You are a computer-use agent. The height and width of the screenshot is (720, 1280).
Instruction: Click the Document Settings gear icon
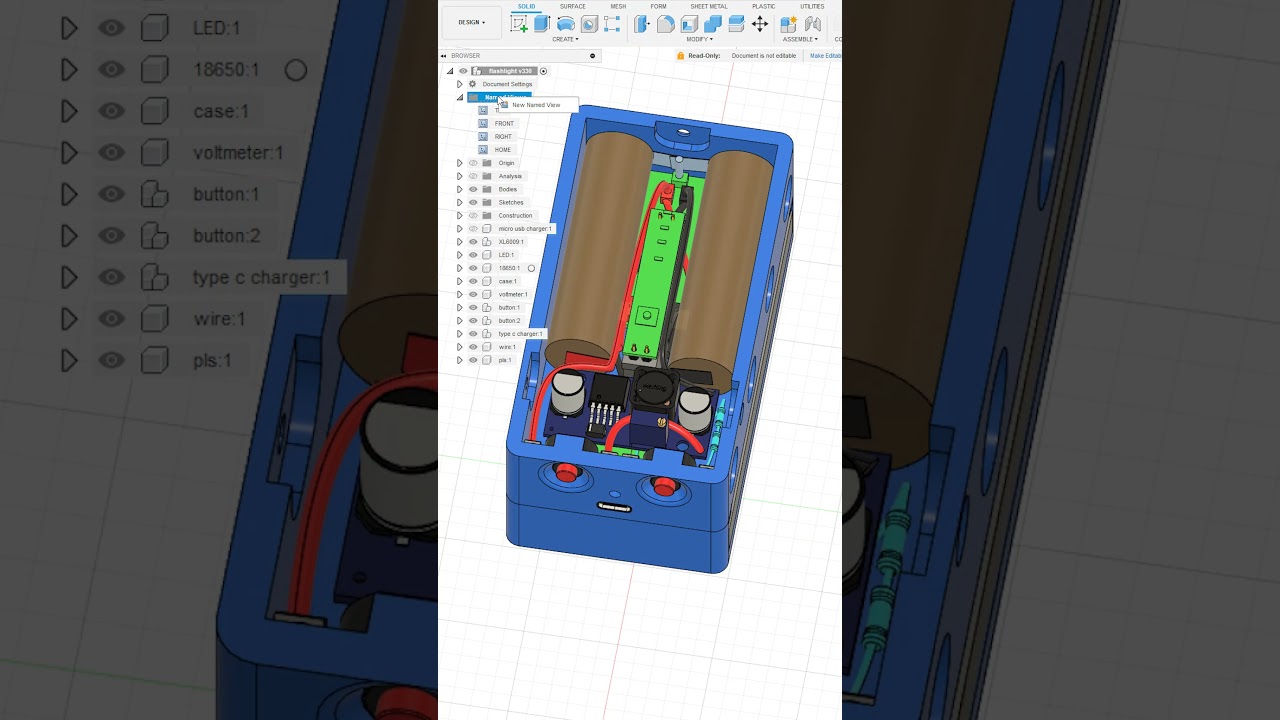click(473, 84)
